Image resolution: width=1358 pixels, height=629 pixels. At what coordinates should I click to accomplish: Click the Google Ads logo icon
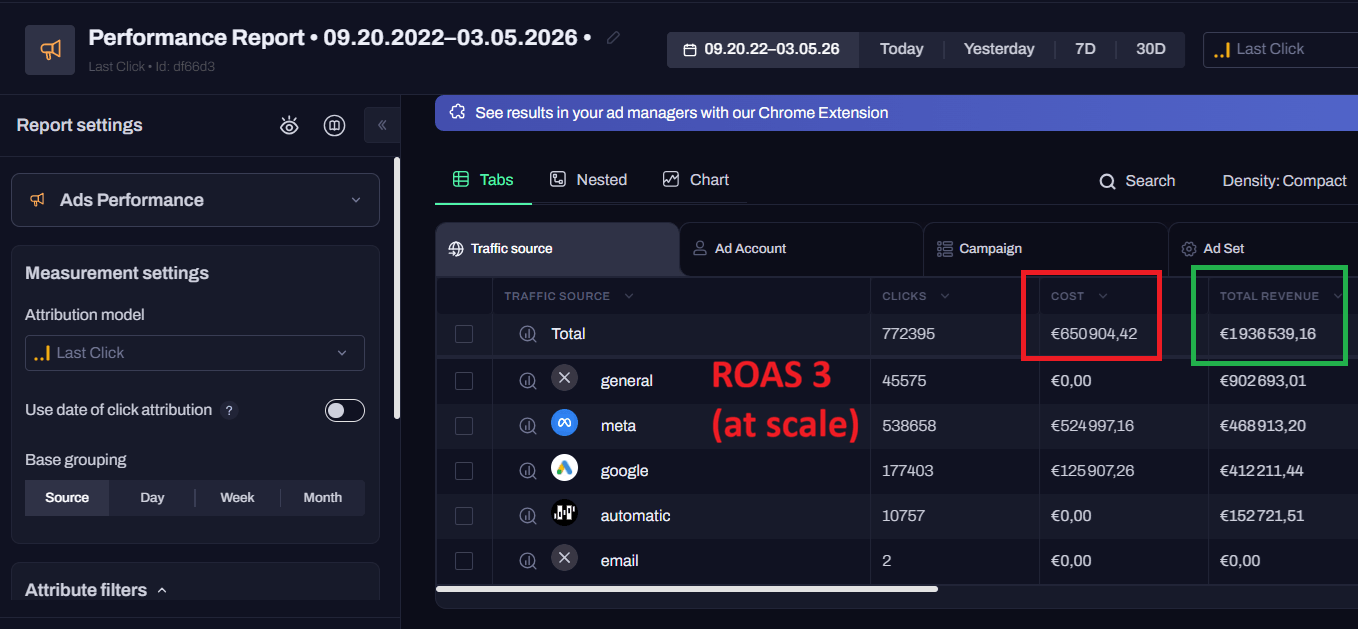click(565, 468)
